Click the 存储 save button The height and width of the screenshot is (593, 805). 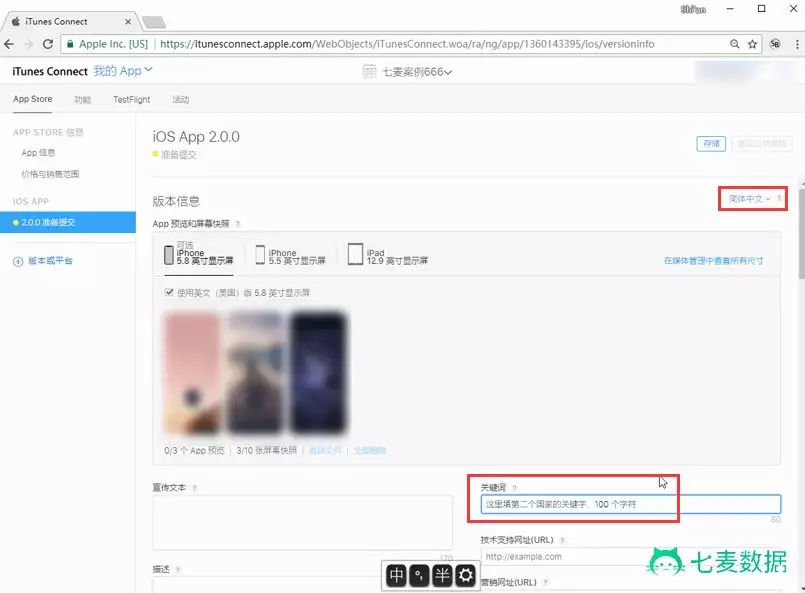tap(710, 144)
